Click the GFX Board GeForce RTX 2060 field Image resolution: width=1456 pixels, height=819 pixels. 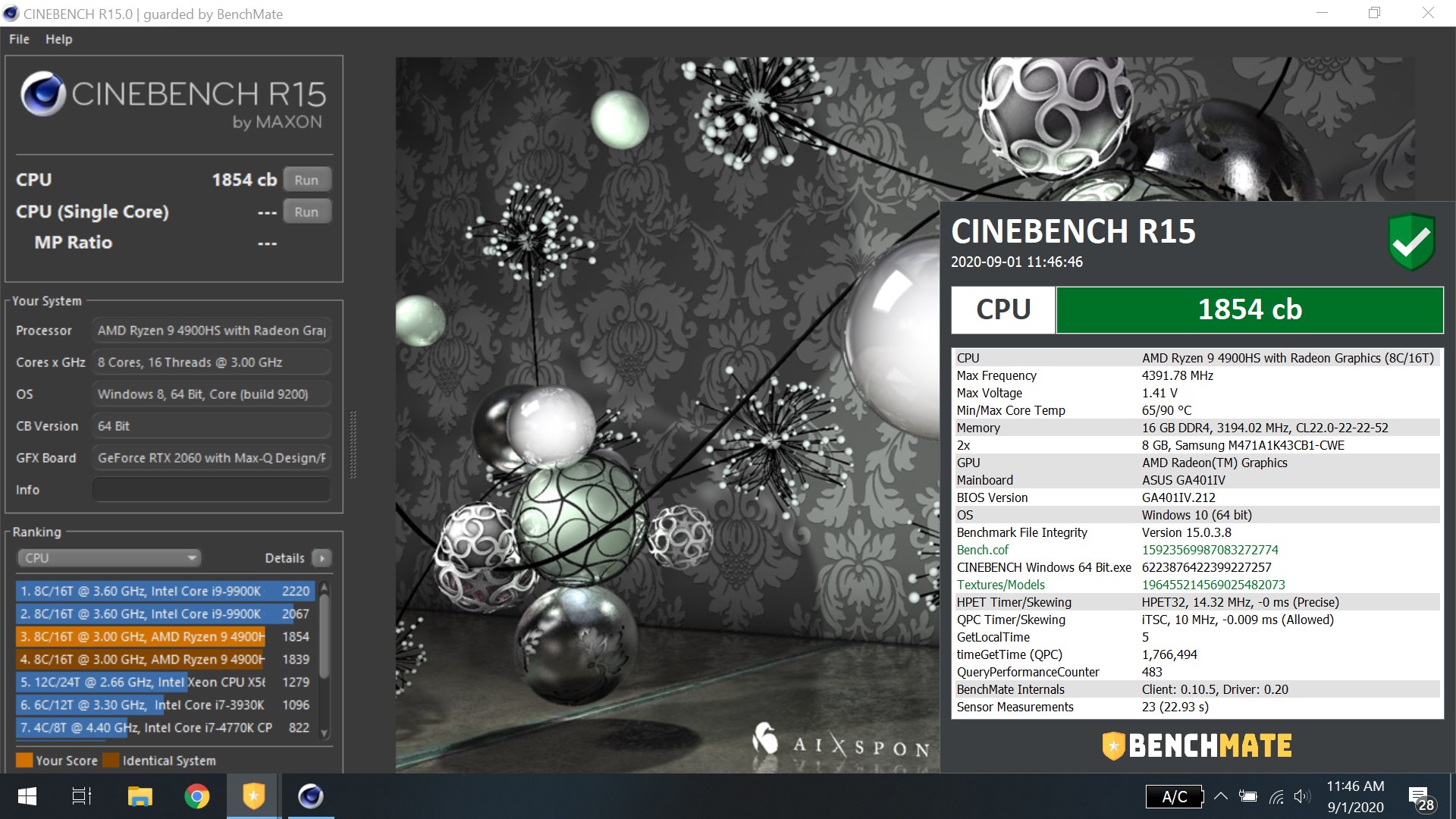pyautogui.click(x=212, y=458)
